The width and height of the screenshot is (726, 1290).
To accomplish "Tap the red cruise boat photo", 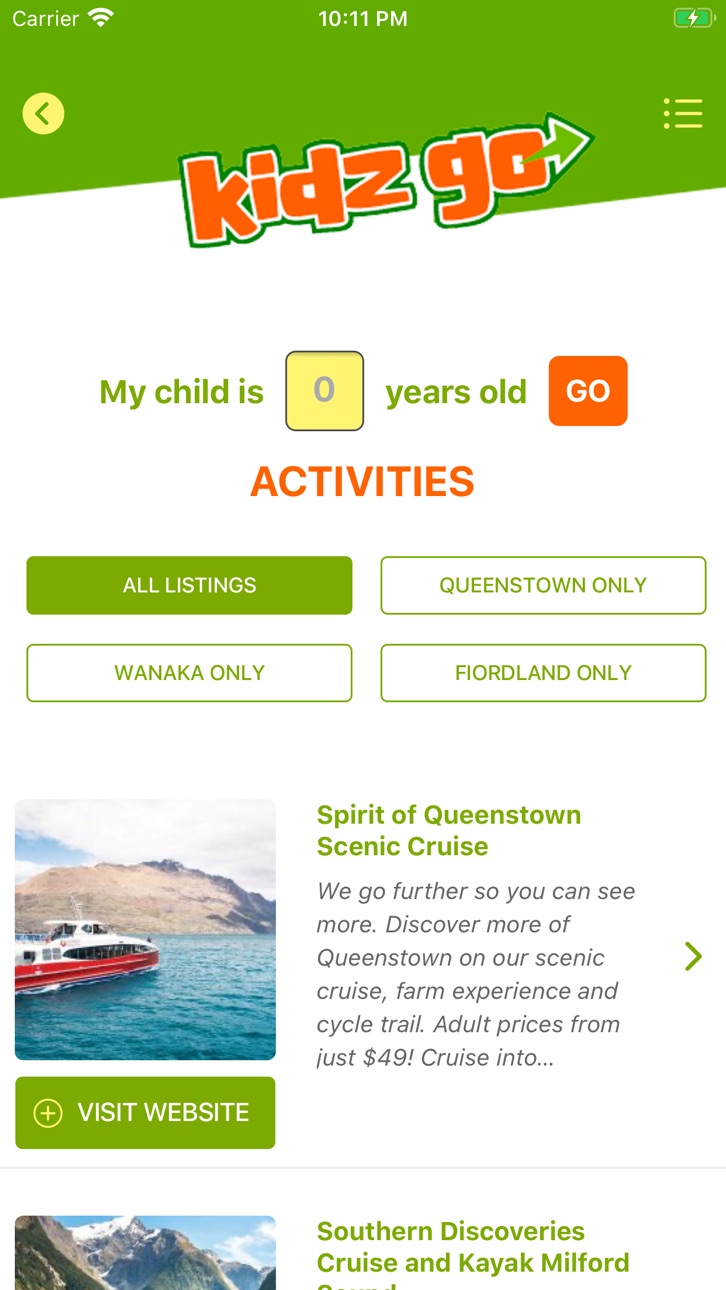I will [145, 930].
